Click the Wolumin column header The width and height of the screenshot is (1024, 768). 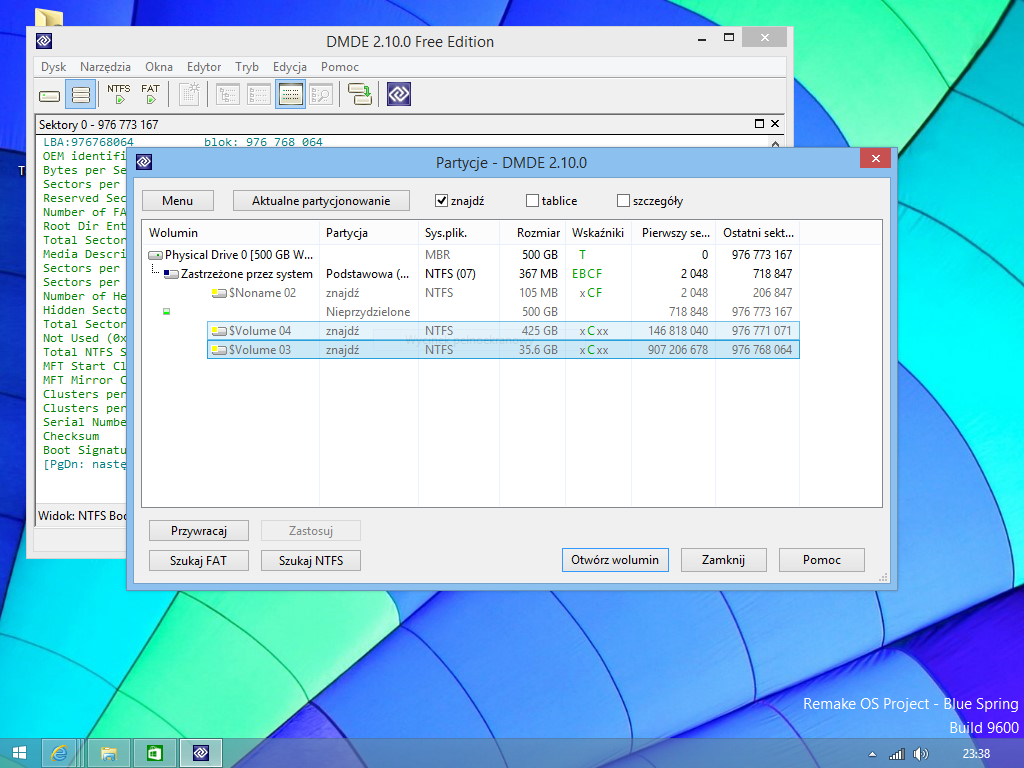[x=231, y=233]
